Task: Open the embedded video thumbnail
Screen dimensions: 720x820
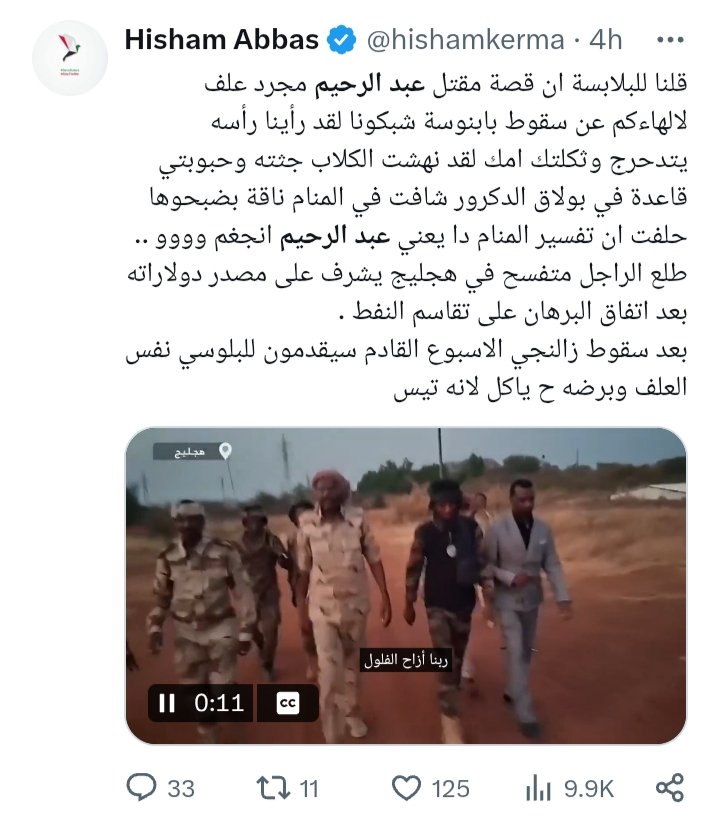Action: coord(406,586)
